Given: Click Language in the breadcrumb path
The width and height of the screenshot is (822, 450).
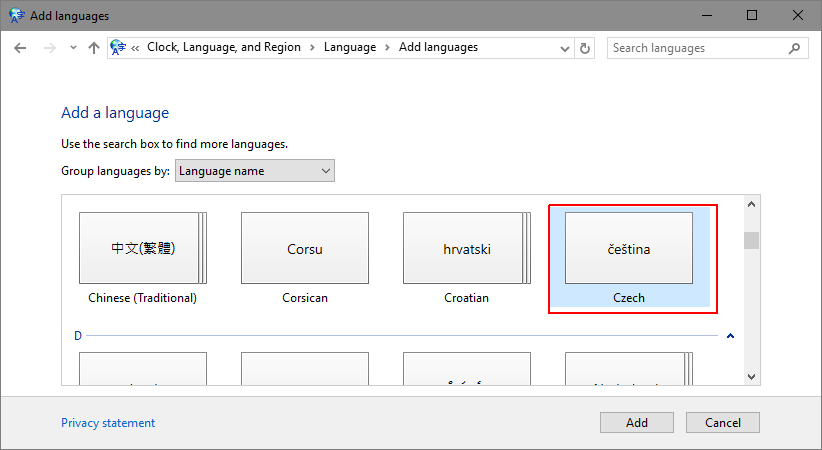Looking at the screenshot, I should point(350,47).
